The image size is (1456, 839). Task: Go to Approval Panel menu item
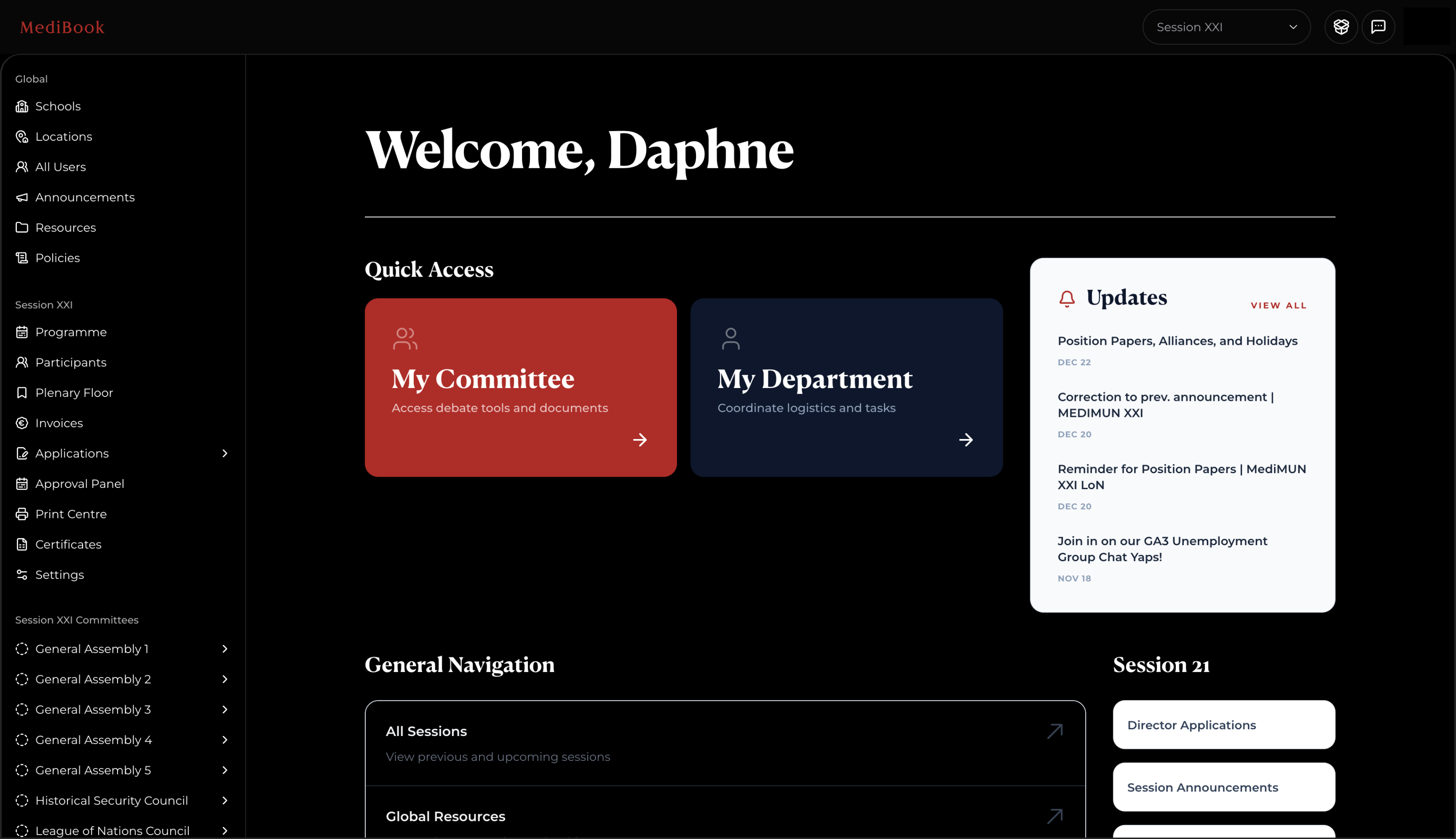[79, 484]
